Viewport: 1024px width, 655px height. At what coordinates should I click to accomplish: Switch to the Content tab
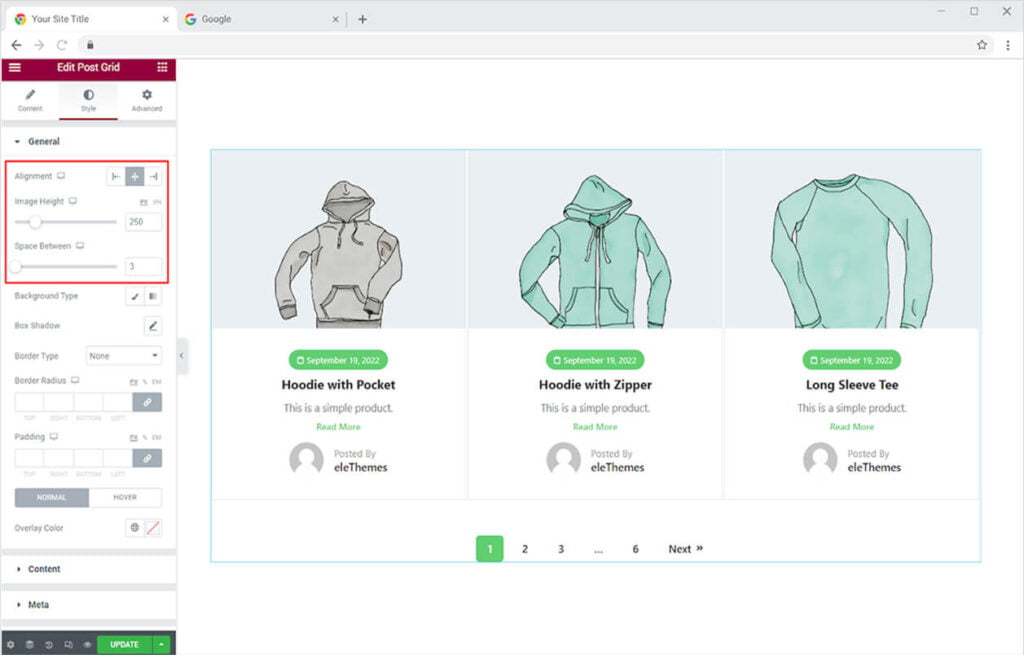pyautogui.click(x=30, y=100)
